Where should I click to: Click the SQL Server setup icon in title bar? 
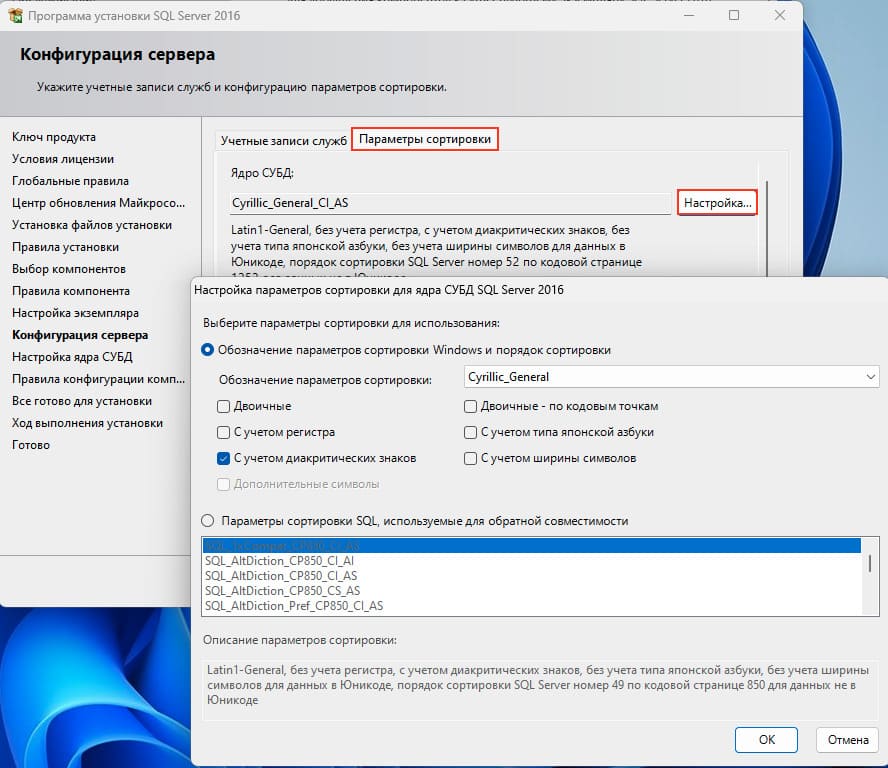tap(15, 15)
